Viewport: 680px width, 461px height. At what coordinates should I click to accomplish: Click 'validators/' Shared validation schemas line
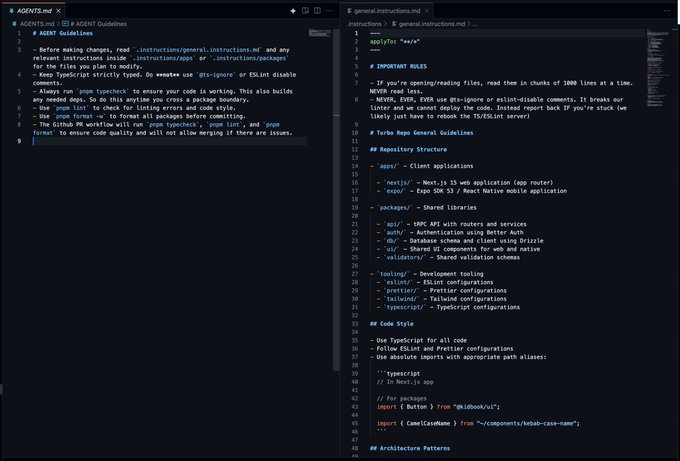[x=448, y=257]
